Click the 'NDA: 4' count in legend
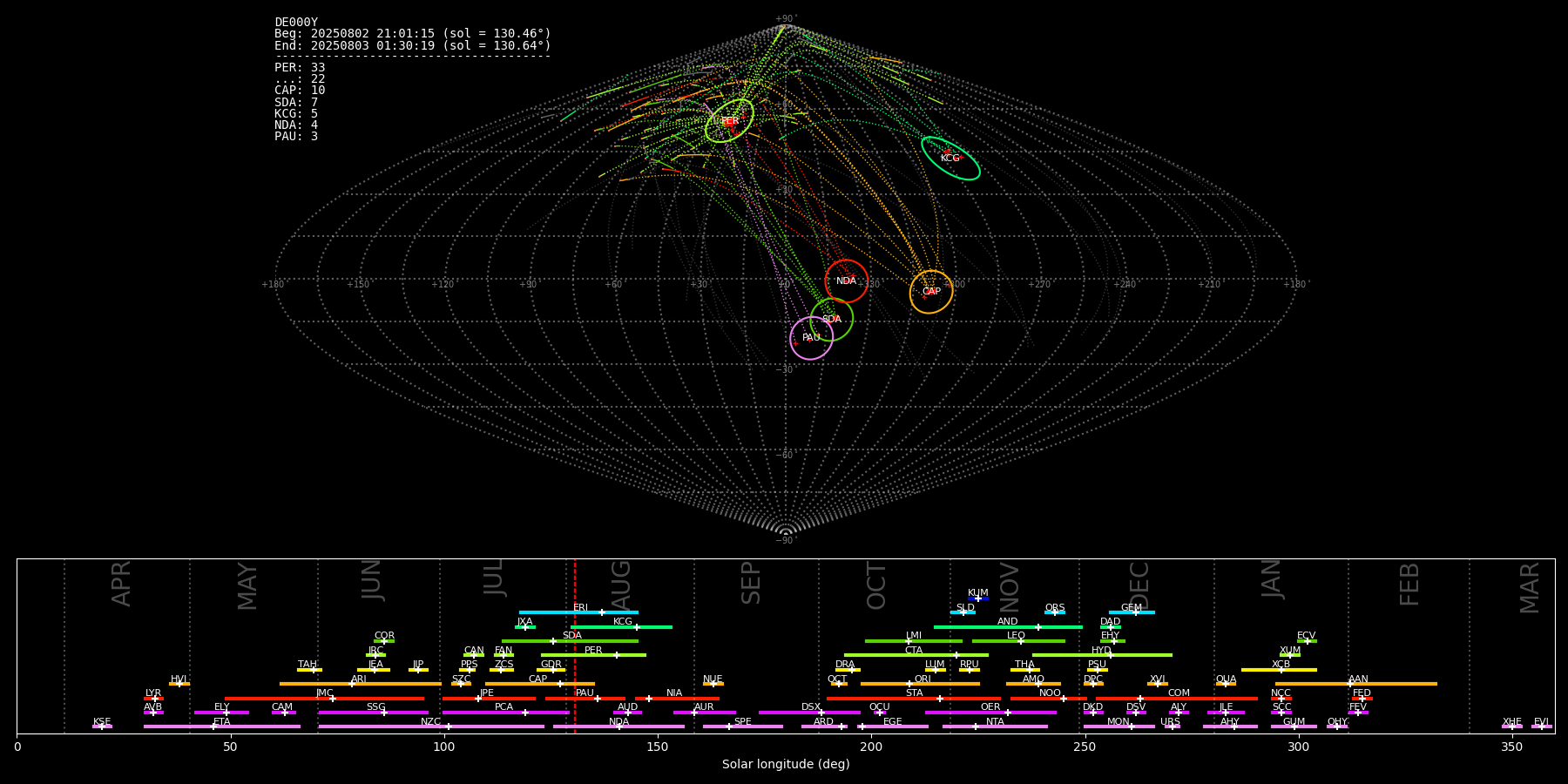1568x784 pixels. [x=296, y=125]
